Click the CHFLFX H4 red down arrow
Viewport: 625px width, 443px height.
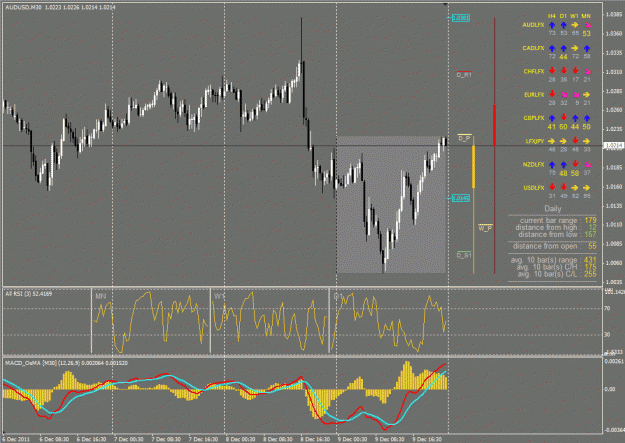552,71
